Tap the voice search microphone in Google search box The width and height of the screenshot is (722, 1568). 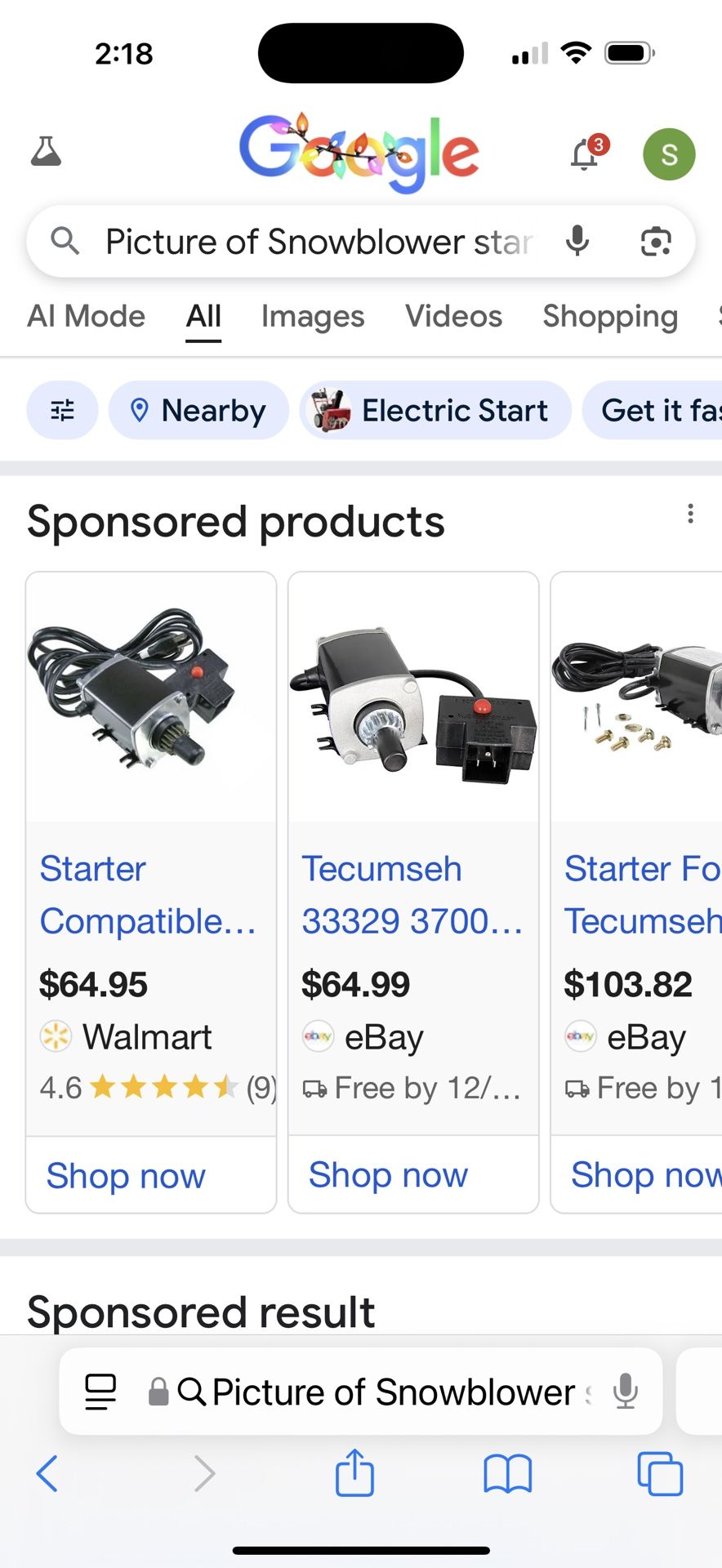coord(577,241)
